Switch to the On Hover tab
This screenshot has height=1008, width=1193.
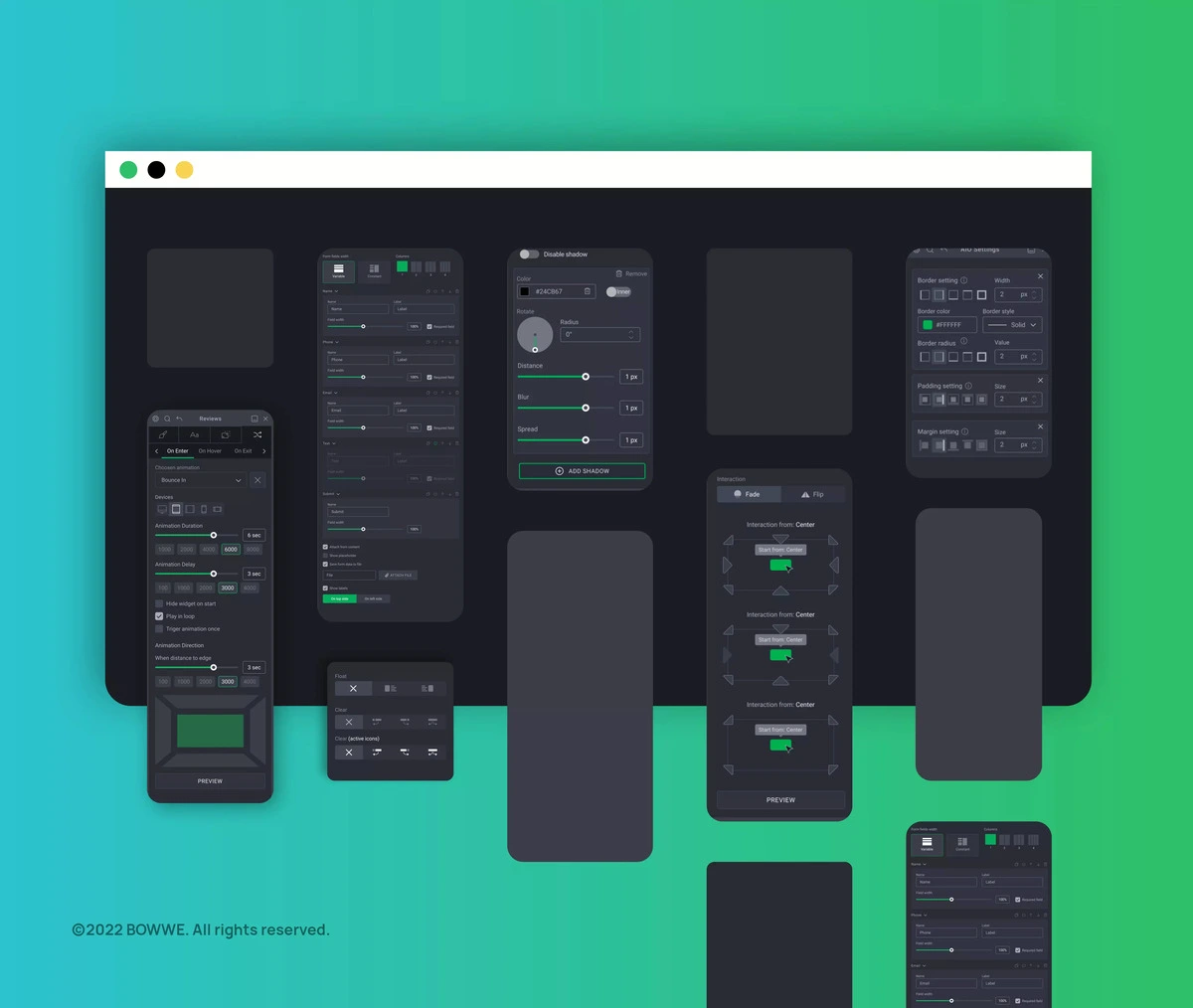tap(210, 451)
